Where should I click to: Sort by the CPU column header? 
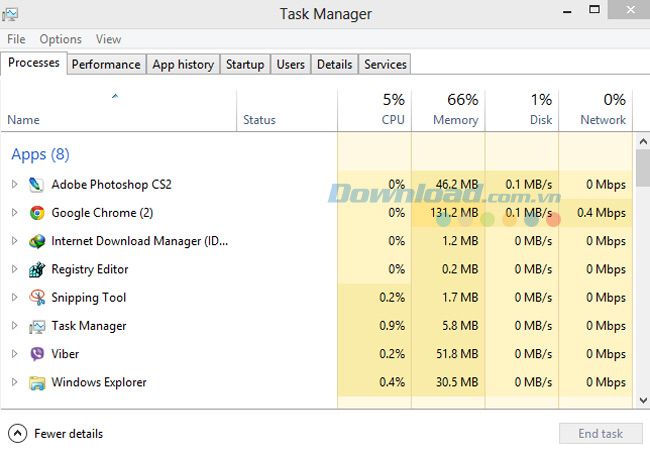tap(374, 110)
